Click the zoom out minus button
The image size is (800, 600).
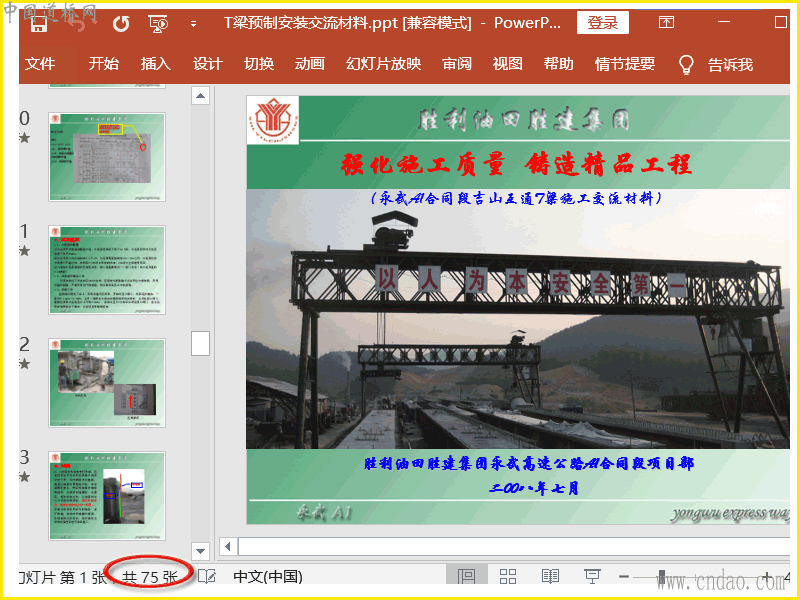623,577
